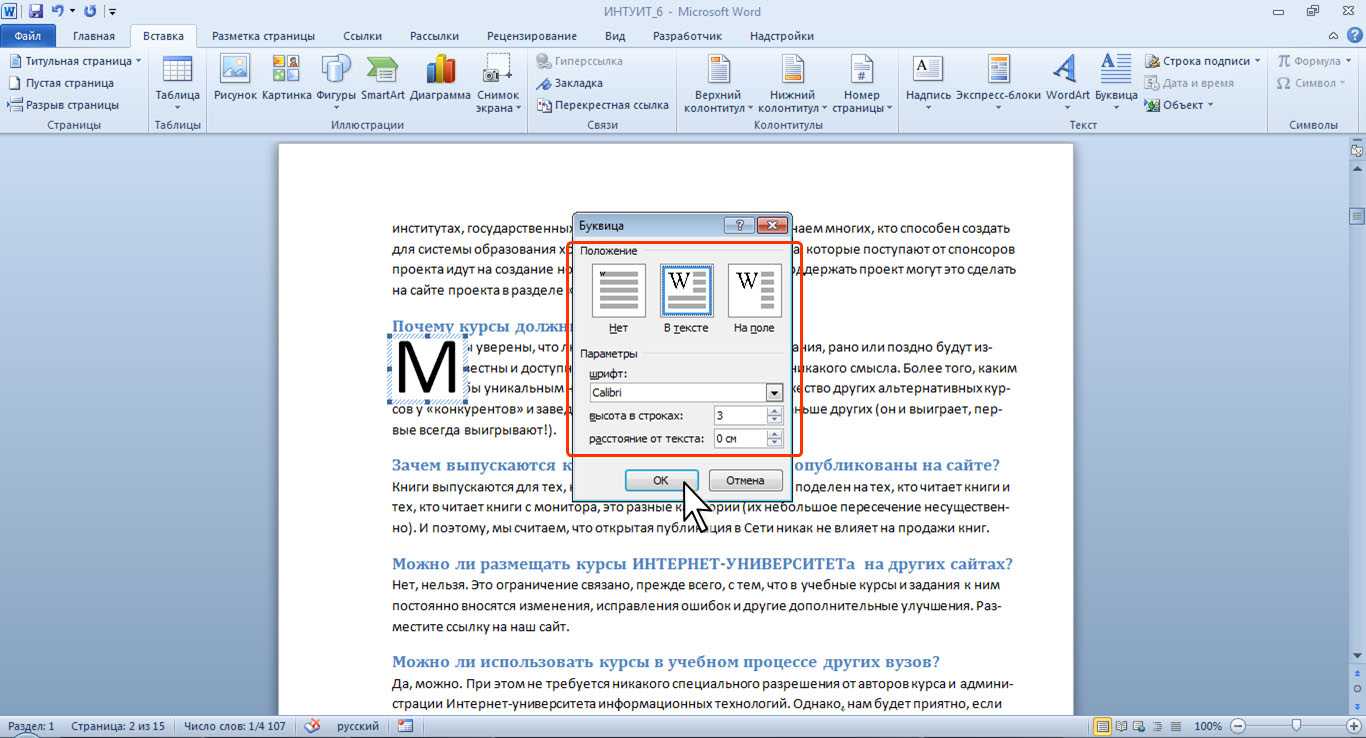The height and width of the screenshot is (738, 1366).
Task: Click the Save icon in quick access toolbar
Action: 36,12
